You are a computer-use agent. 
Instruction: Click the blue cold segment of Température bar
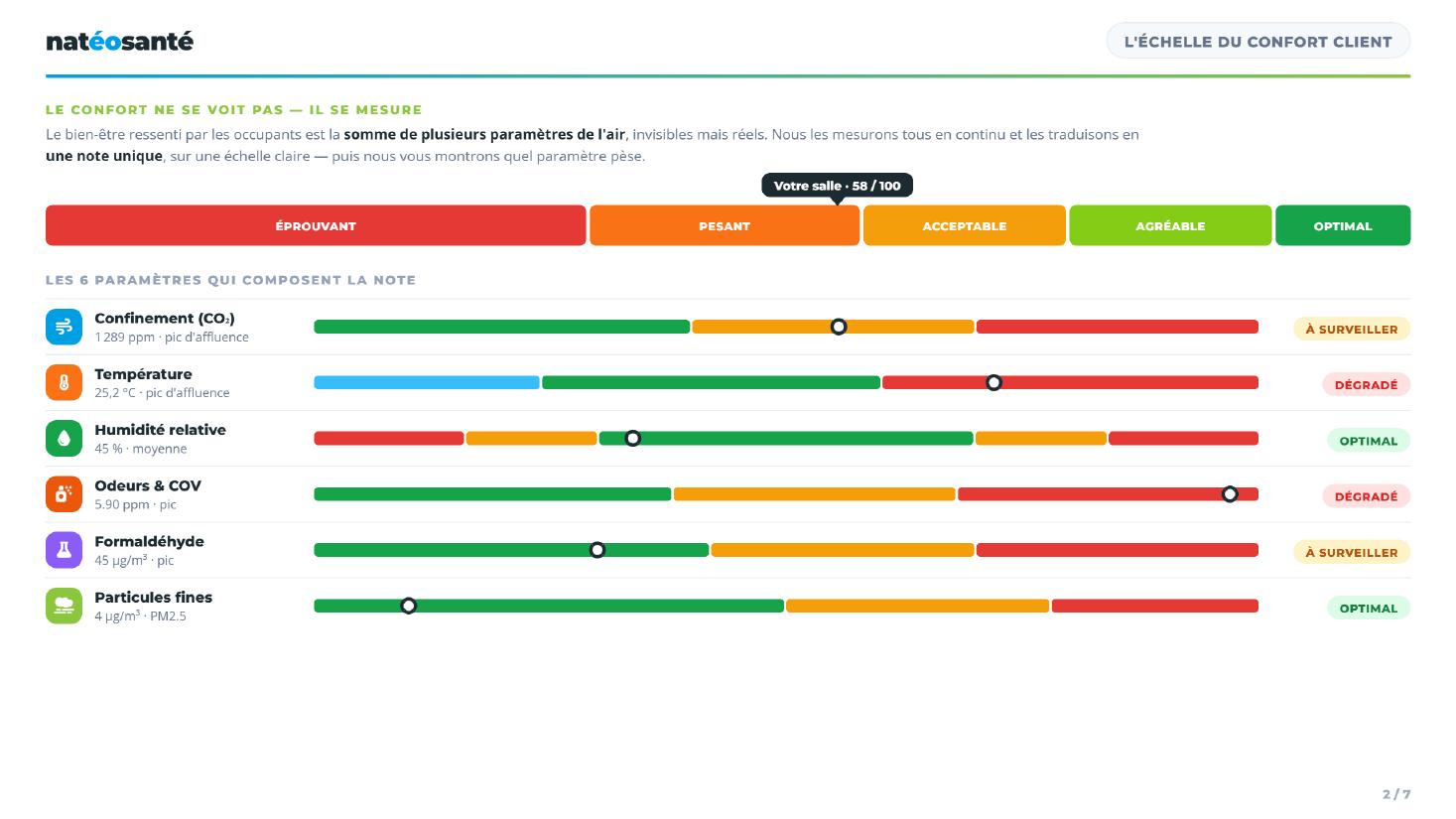tap(427, 382)
